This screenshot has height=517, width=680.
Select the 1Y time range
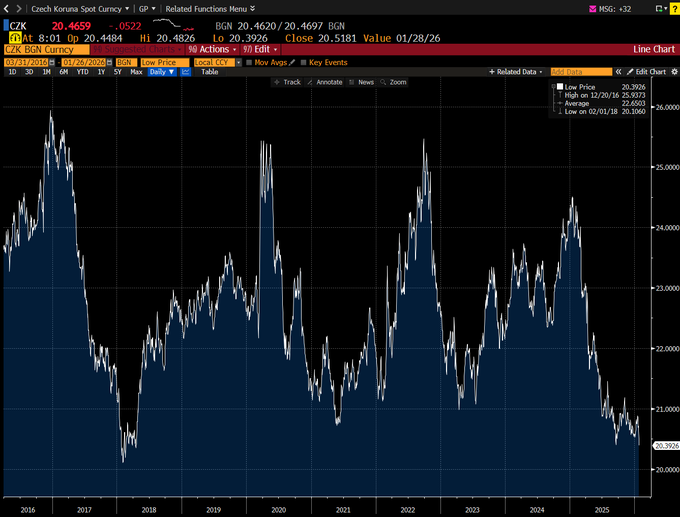tap(102, 72)
